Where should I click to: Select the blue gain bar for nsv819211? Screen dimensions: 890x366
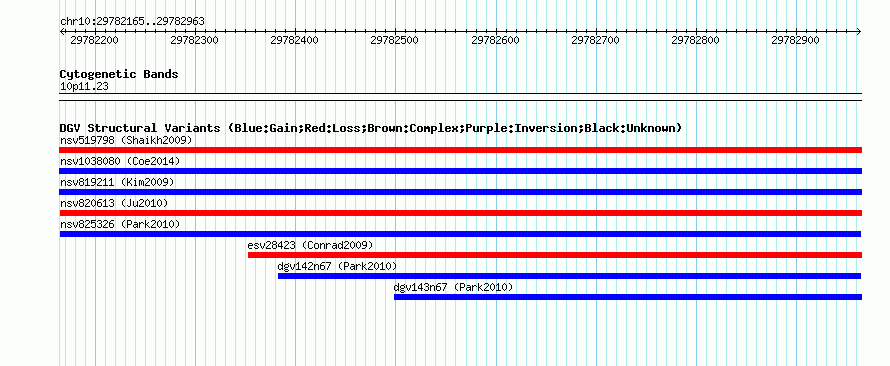tap(460, 192)
